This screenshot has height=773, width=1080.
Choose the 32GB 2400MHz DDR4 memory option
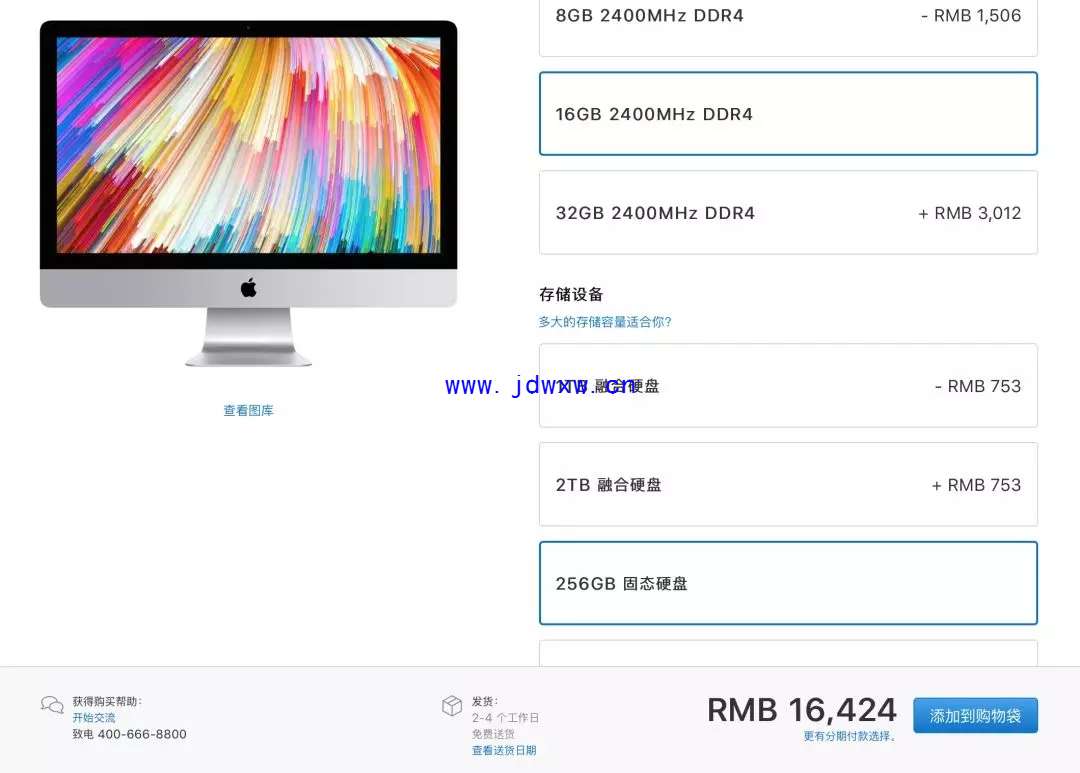pos(788,213)
